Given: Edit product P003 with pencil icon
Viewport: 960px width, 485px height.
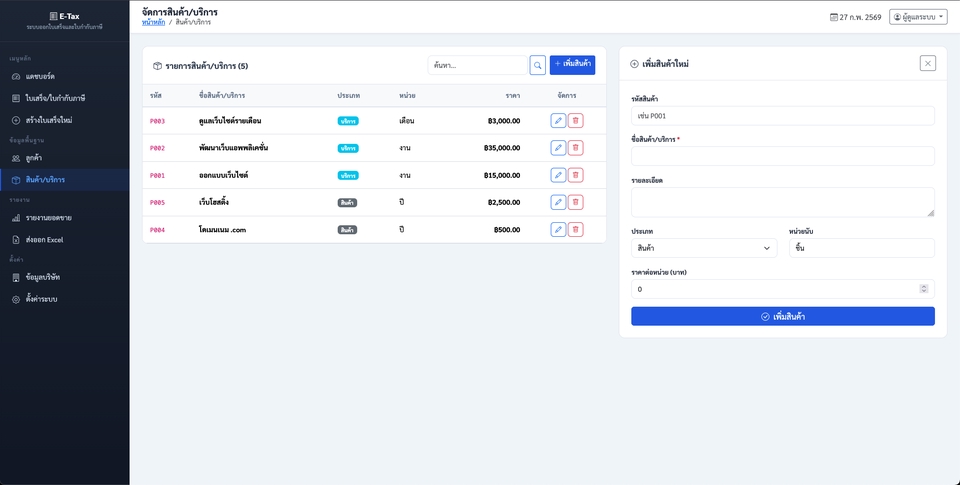Looking at the screenshot, I should [x=558, y=120].
